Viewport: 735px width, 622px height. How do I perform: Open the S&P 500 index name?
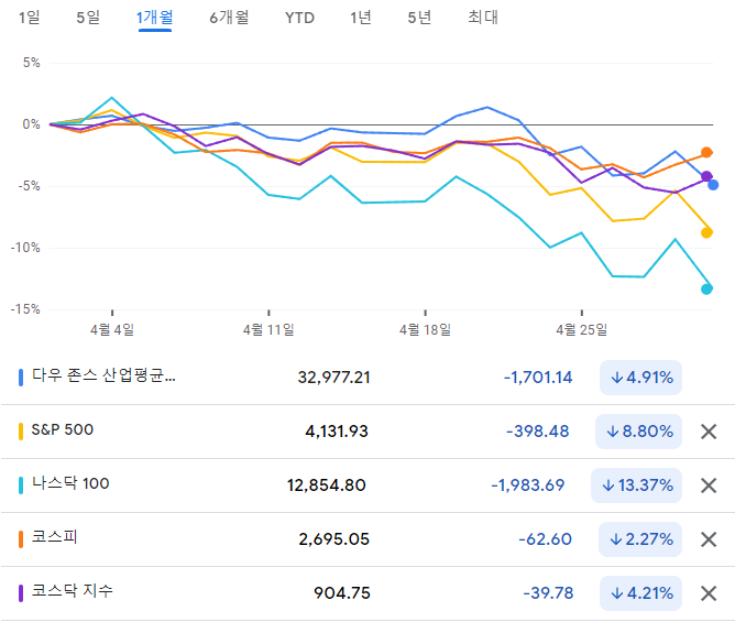pyautogui.click(x=62, y=429)
